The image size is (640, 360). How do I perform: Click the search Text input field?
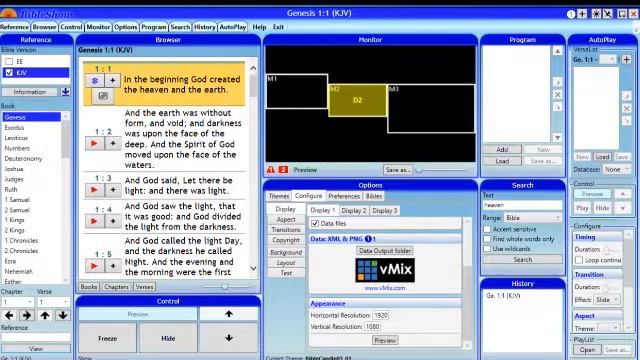click(x=523, y=205)
